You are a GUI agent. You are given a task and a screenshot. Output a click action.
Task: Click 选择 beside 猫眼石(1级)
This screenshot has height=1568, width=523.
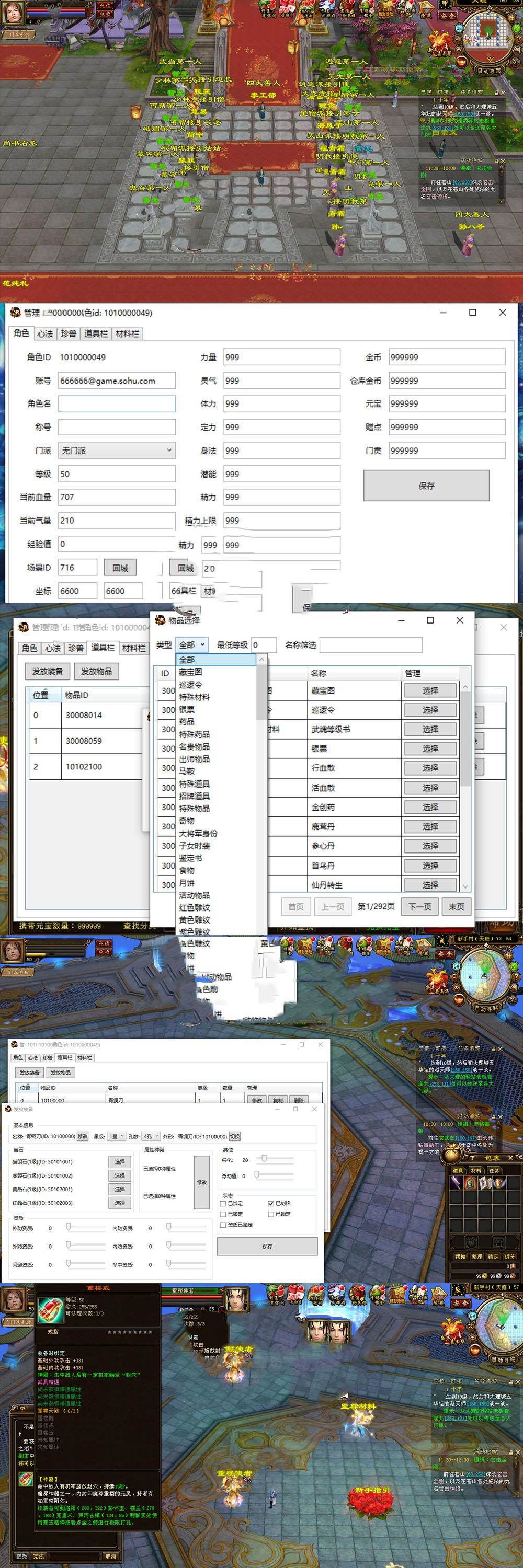120,1161
